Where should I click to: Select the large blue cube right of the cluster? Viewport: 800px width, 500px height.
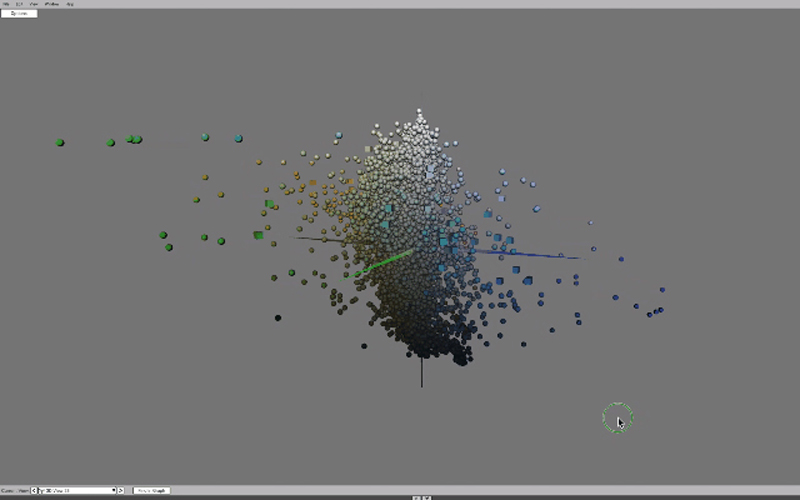(x=527, y=281)
